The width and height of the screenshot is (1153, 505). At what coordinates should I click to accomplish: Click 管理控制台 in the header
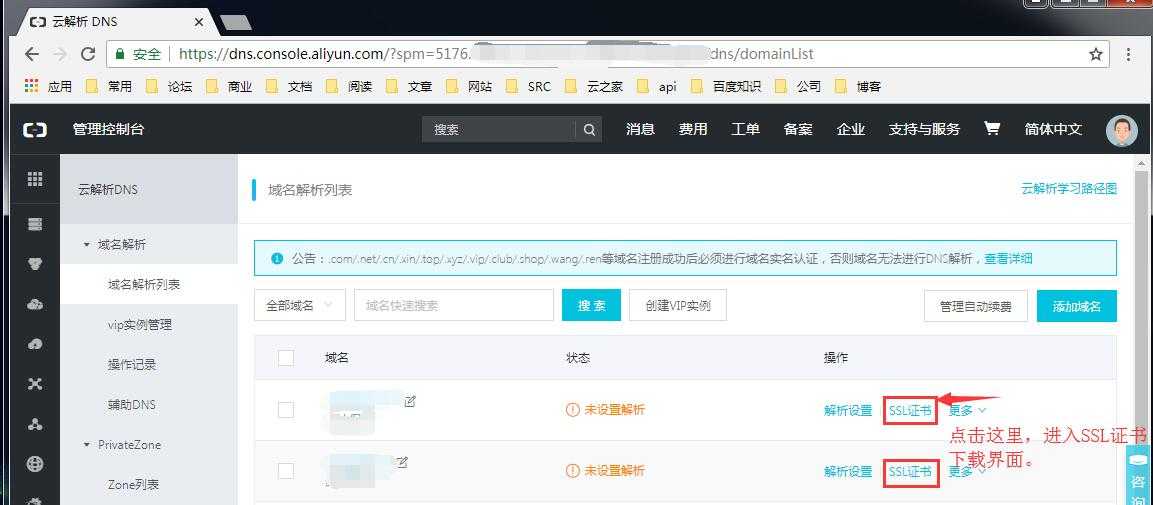pos(108,129)
